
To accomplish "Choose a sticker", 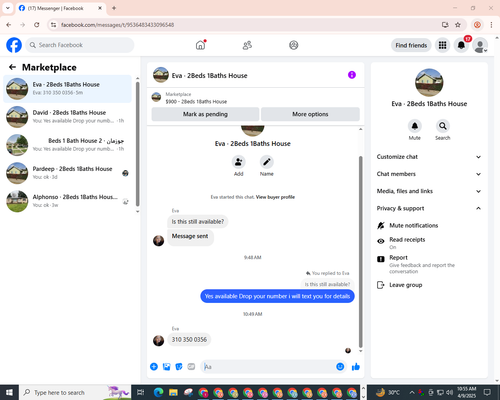I will click(x=179, y=367).
